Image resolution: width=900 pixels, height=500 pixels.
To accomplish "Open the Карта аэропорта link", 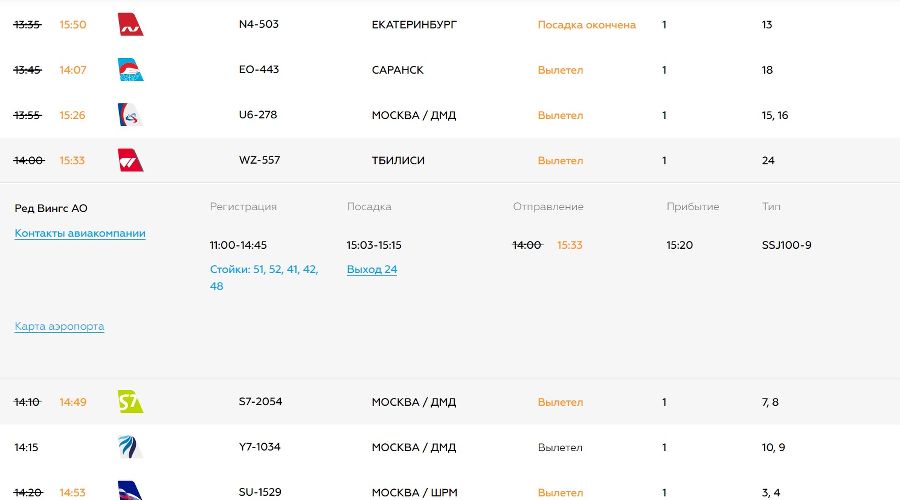I will click(59, 326).
